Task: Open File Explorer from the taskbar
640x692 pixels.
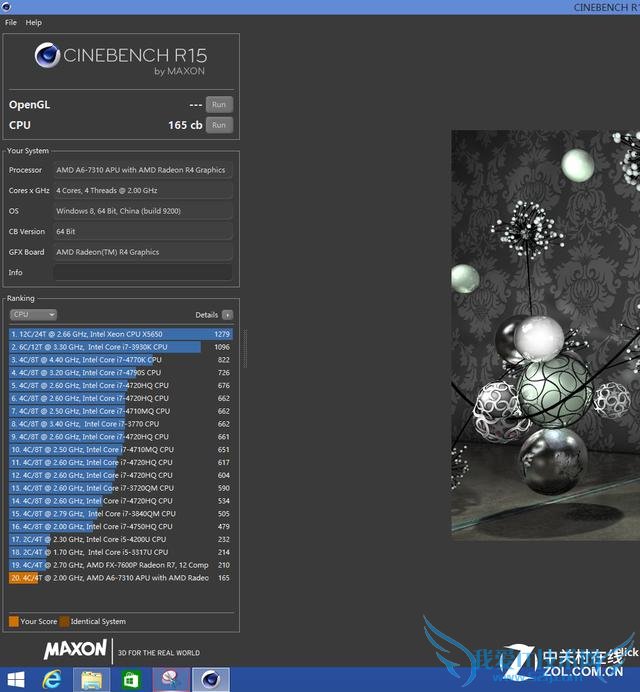Action: 92,680
